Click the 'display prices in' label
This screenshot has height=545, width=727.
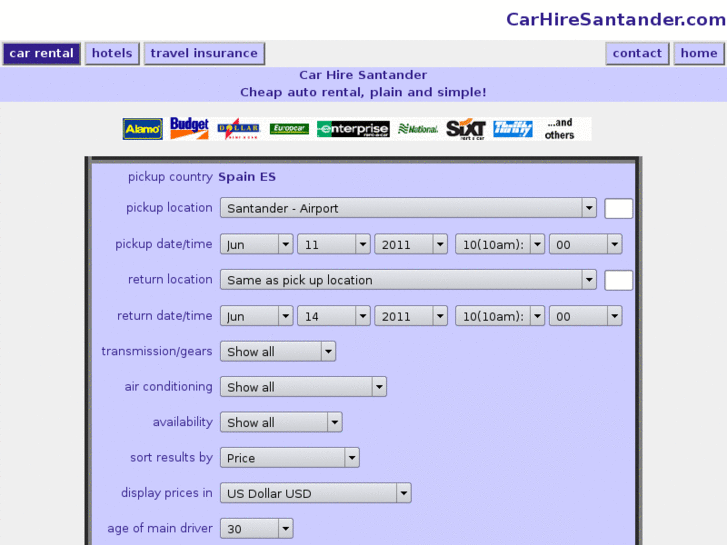[167, 493]
